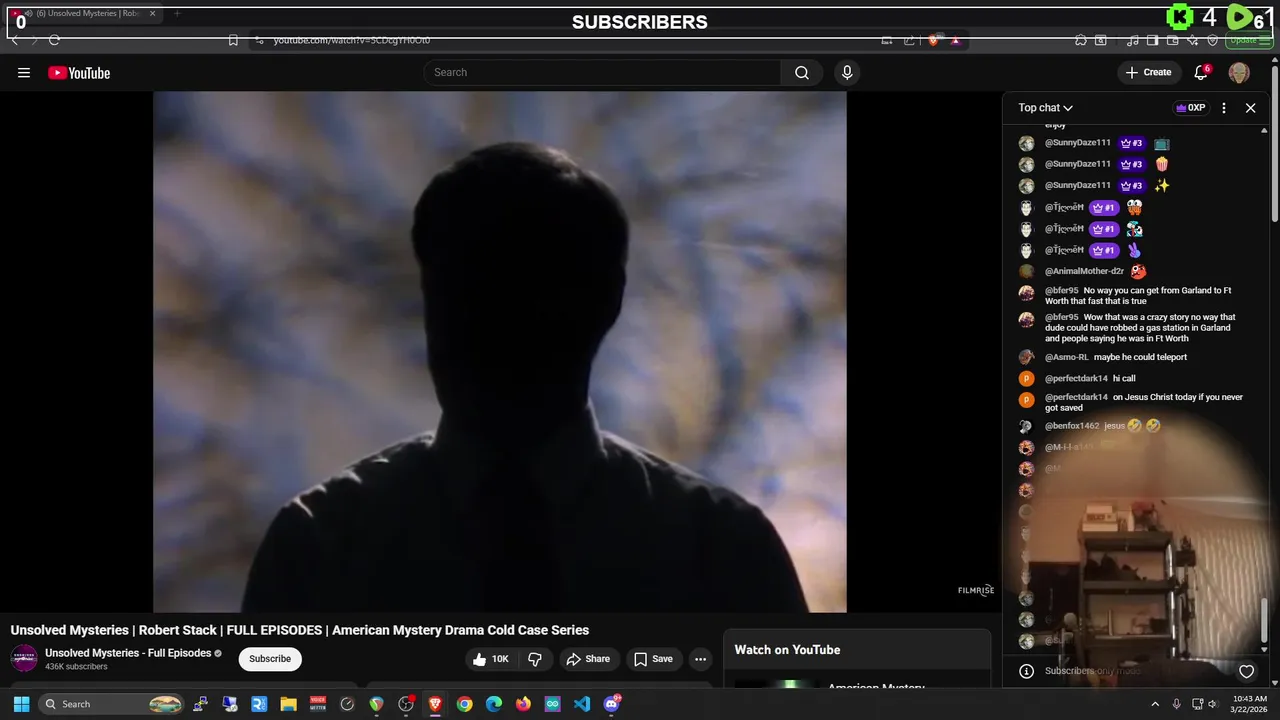This screenshot has height=720, width=1280.
Task: Open the Brave VPN shield icon
Action: pyautogui.click(x=1213, y=40)
